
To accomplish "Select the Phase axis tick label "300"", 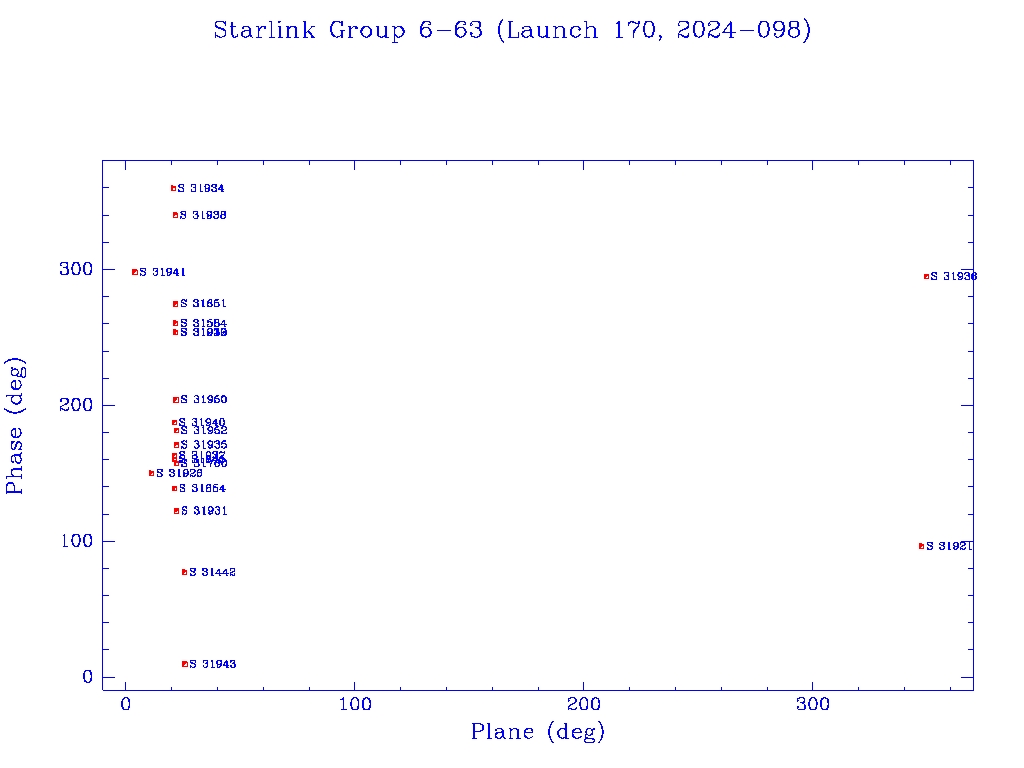I will [x=76, y=269].
